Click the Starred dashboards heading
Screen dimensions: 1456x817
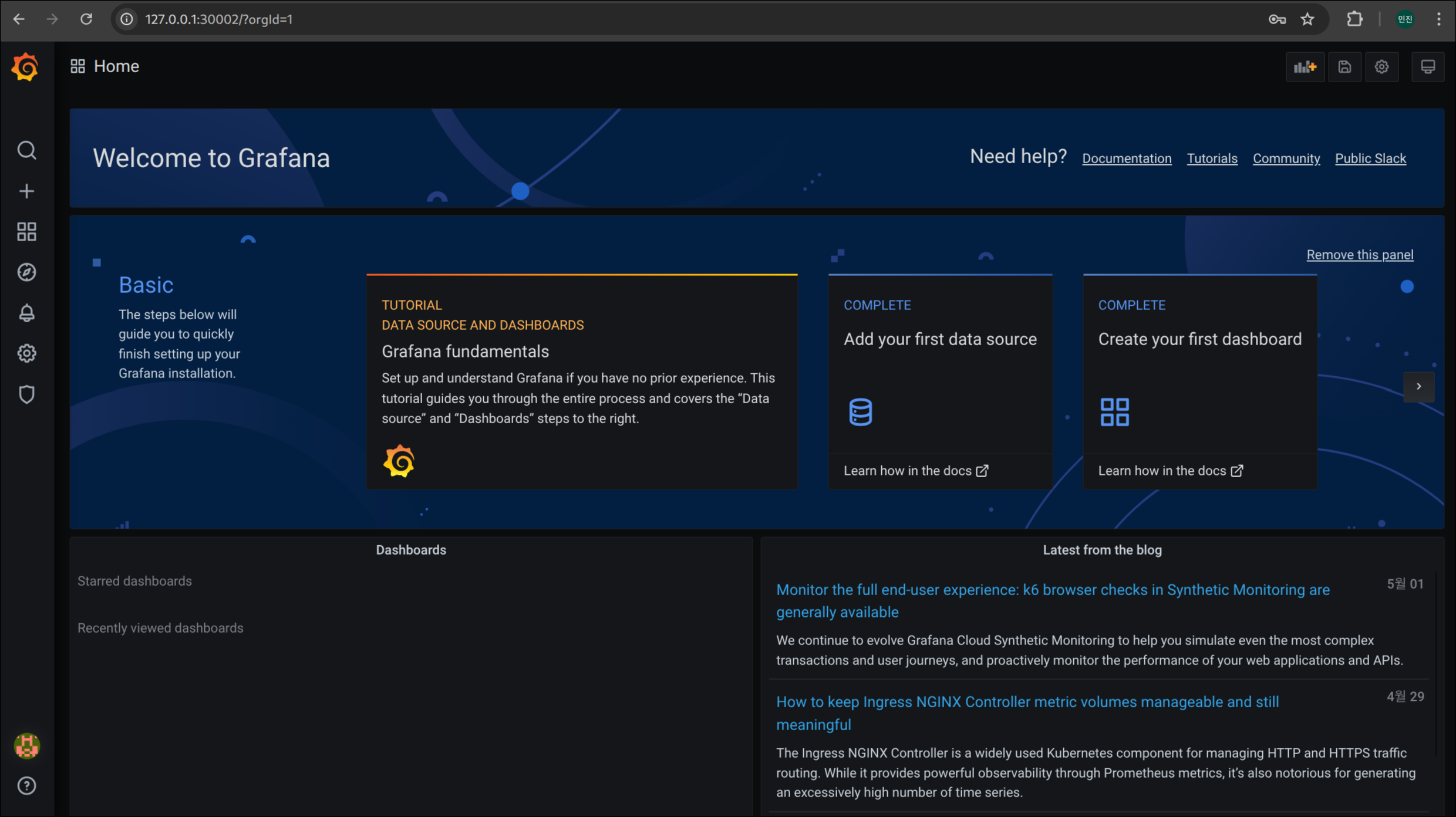click(134, 581)
